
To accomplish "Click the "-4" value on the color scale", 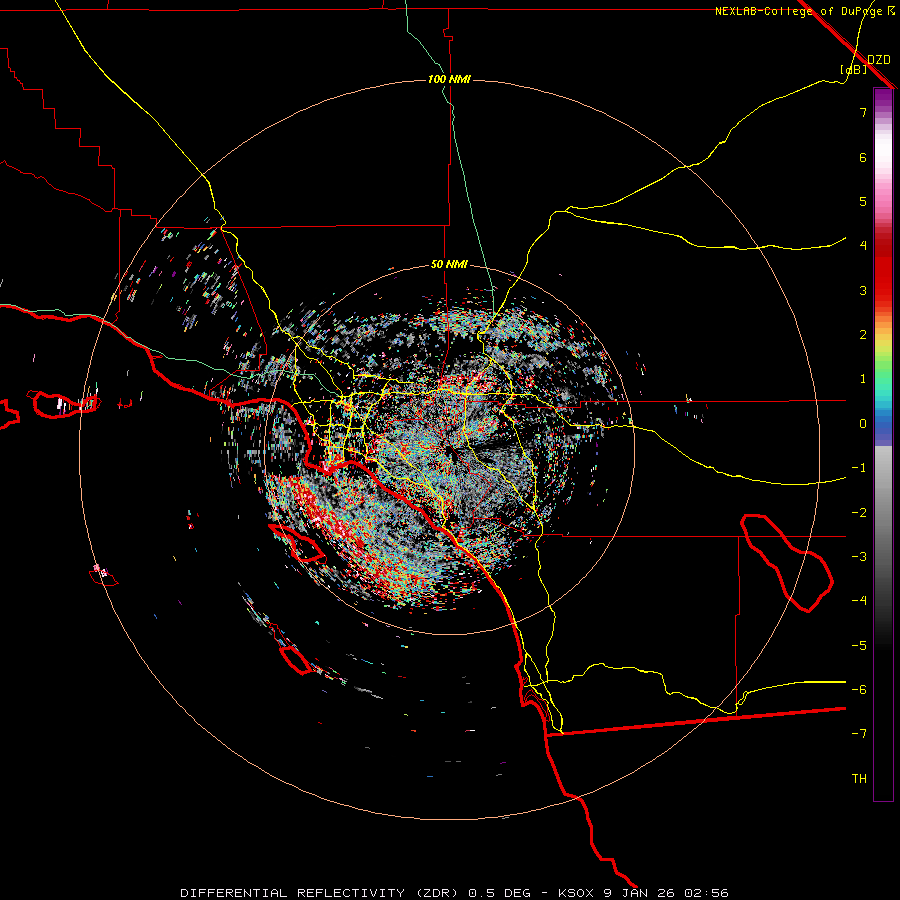I will click(x=859, y=601).
